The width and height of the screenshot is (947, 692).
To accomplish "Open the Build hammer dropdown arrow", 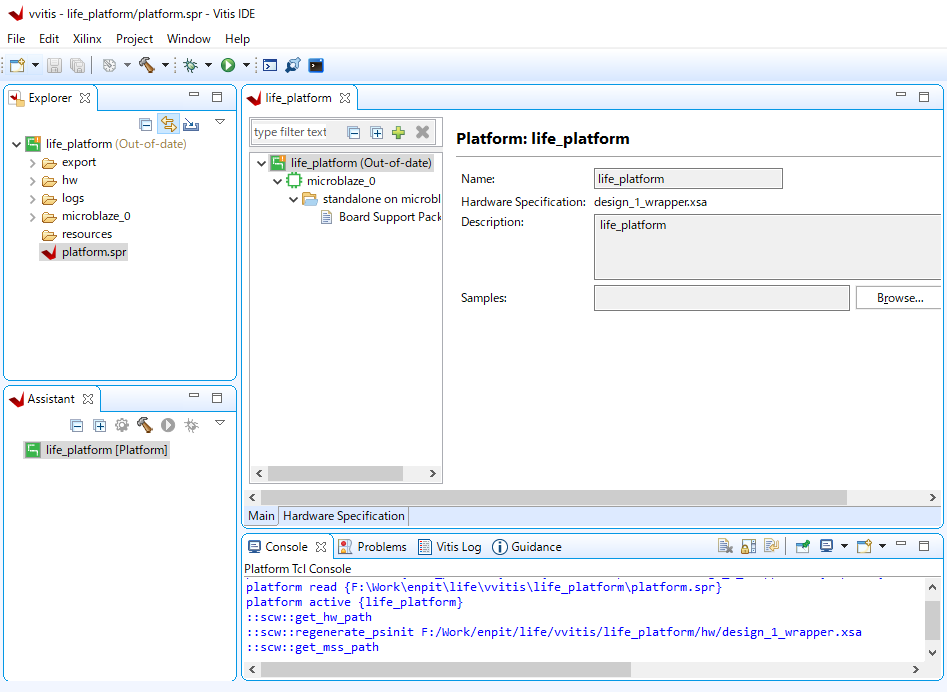I will [x=165, y=65].
